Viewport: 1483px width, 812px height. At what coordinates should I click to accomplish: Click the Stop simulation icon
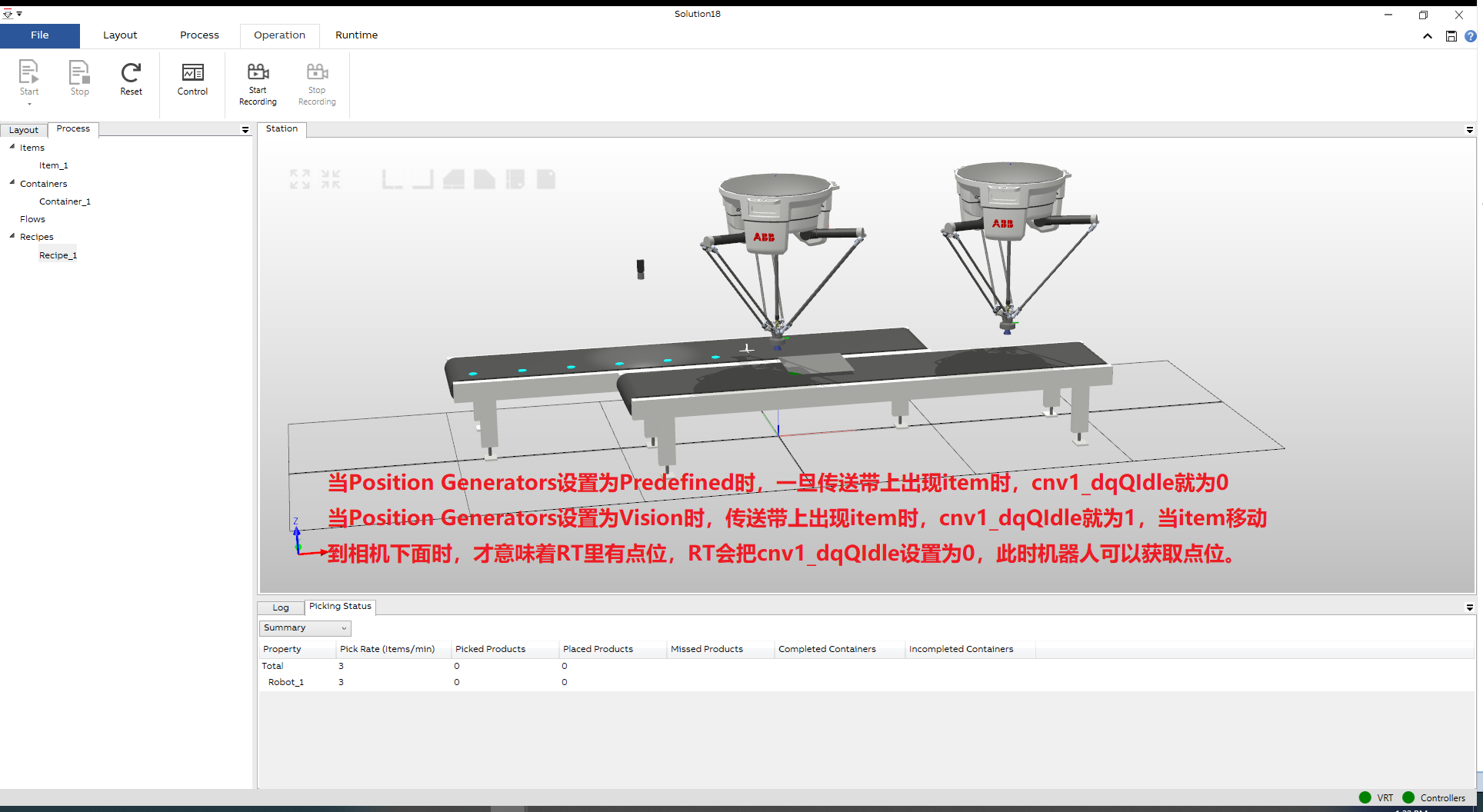(x=79, y=72)
